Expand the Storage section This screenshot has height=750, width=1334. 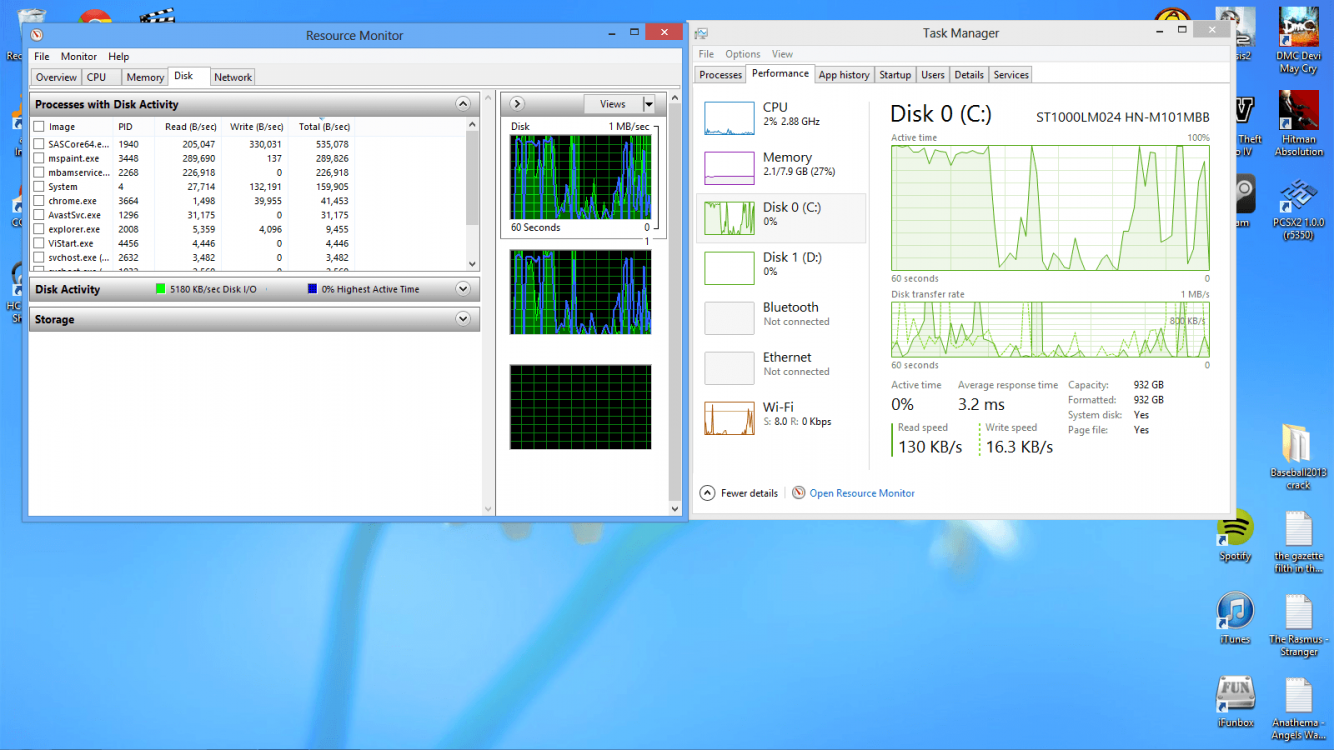pos(462,319)
